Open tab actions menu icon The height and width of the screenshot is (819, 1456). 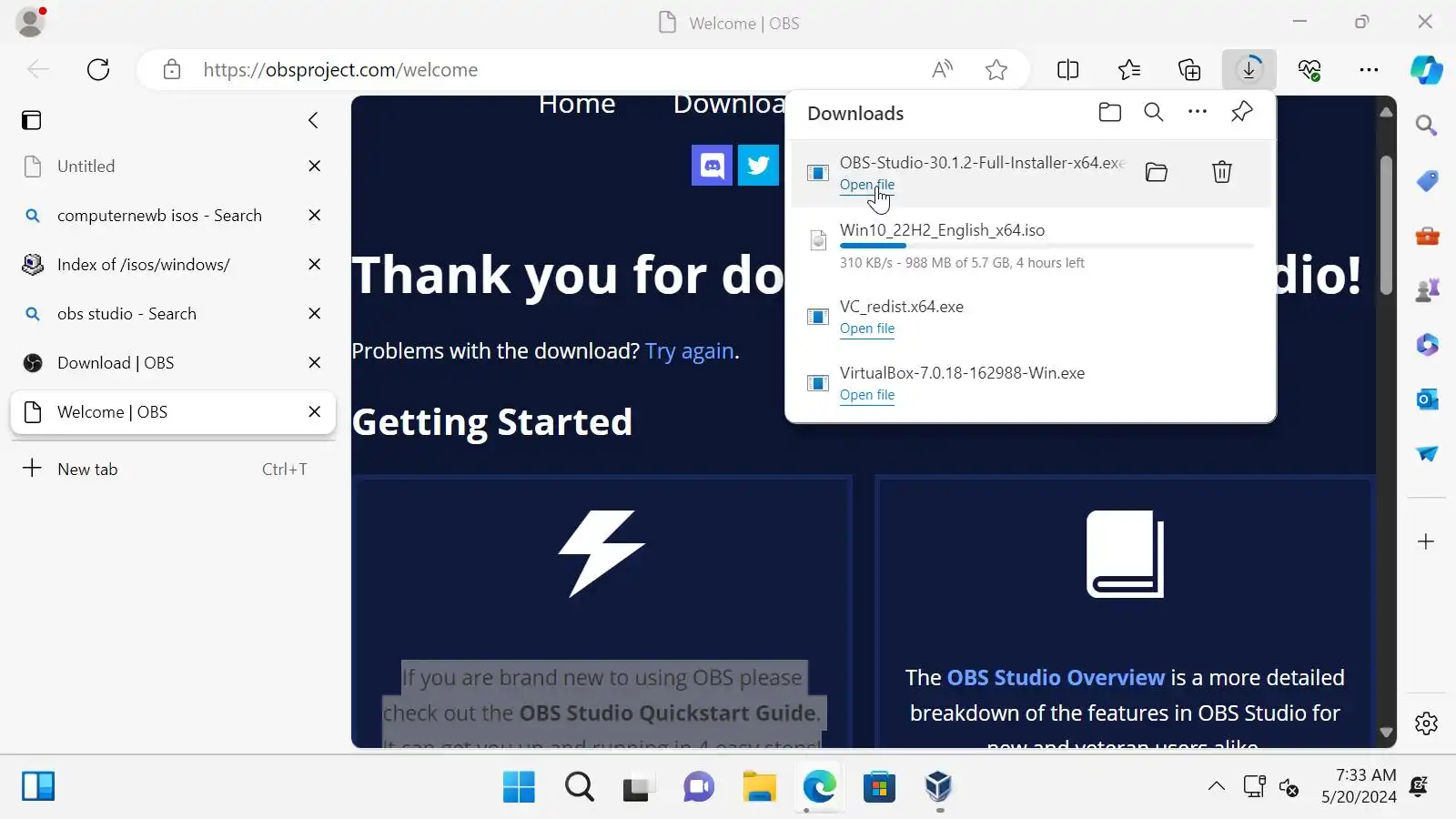click(32, 120)
